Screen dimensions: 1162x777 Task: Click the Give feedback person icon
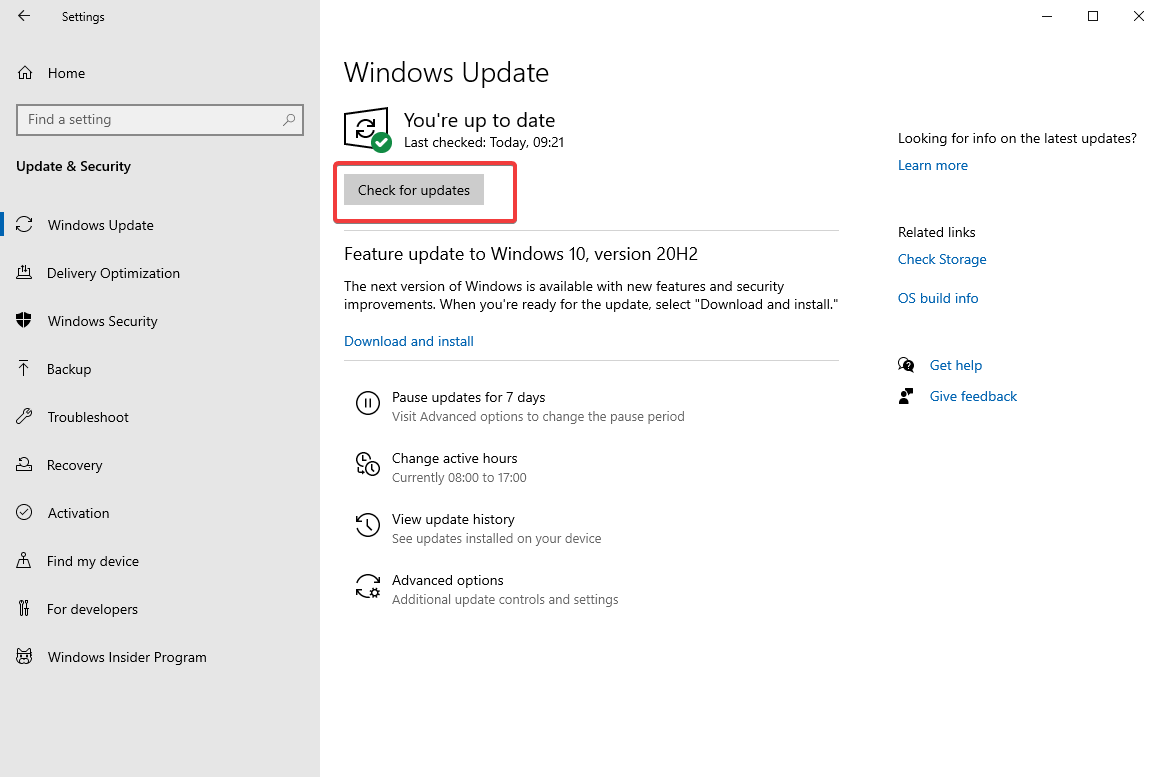pyautogui.click(x=906, y=396)
